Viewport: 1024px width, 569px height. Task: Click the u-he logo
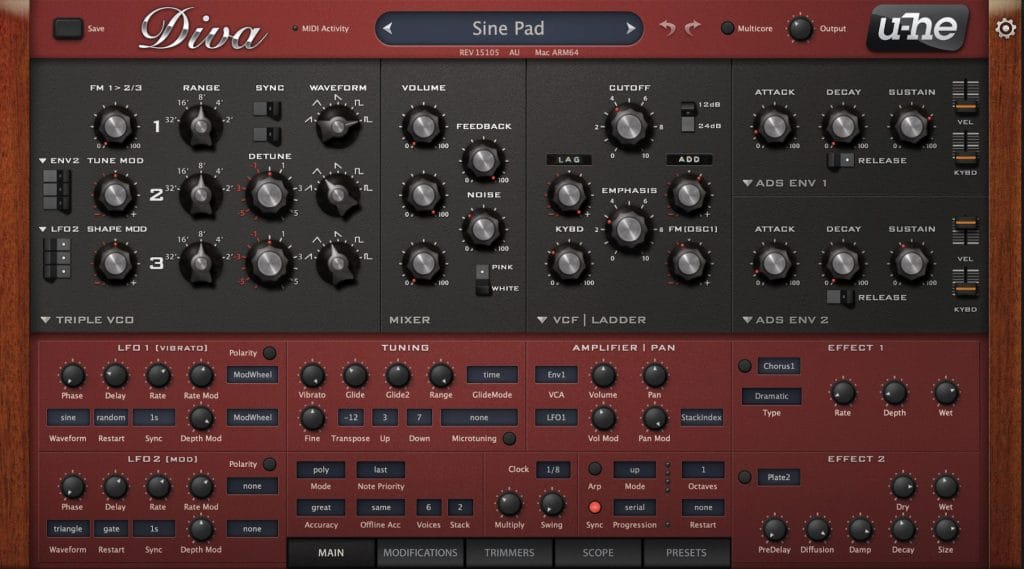(x=916, y=28)
